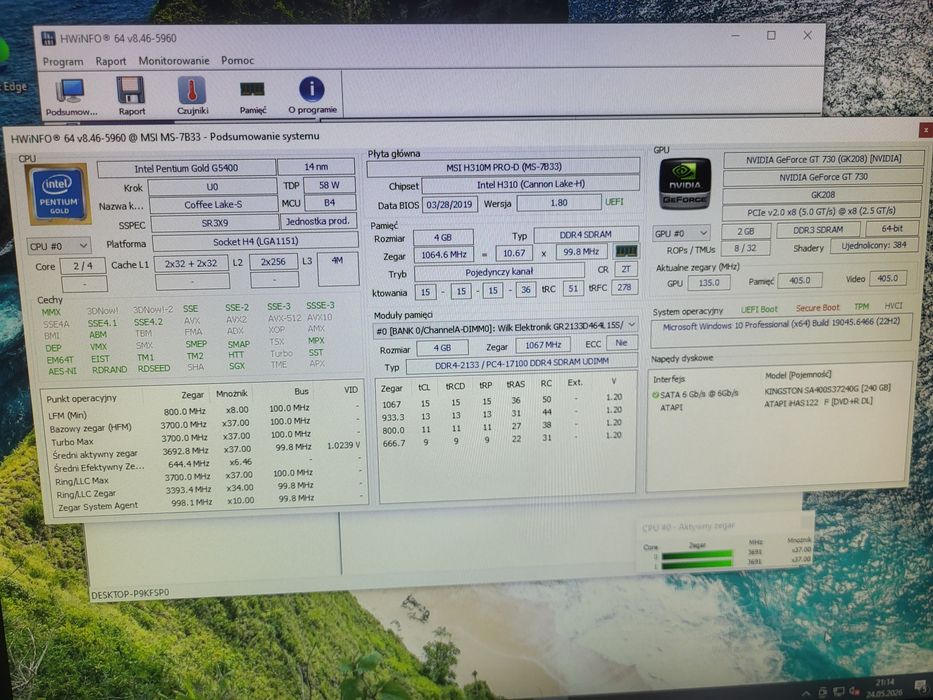The height and width of the screenshot is (700, 933).
Task: Click the ATAPI iHAS122 drive entry
Action: [818, 402]
